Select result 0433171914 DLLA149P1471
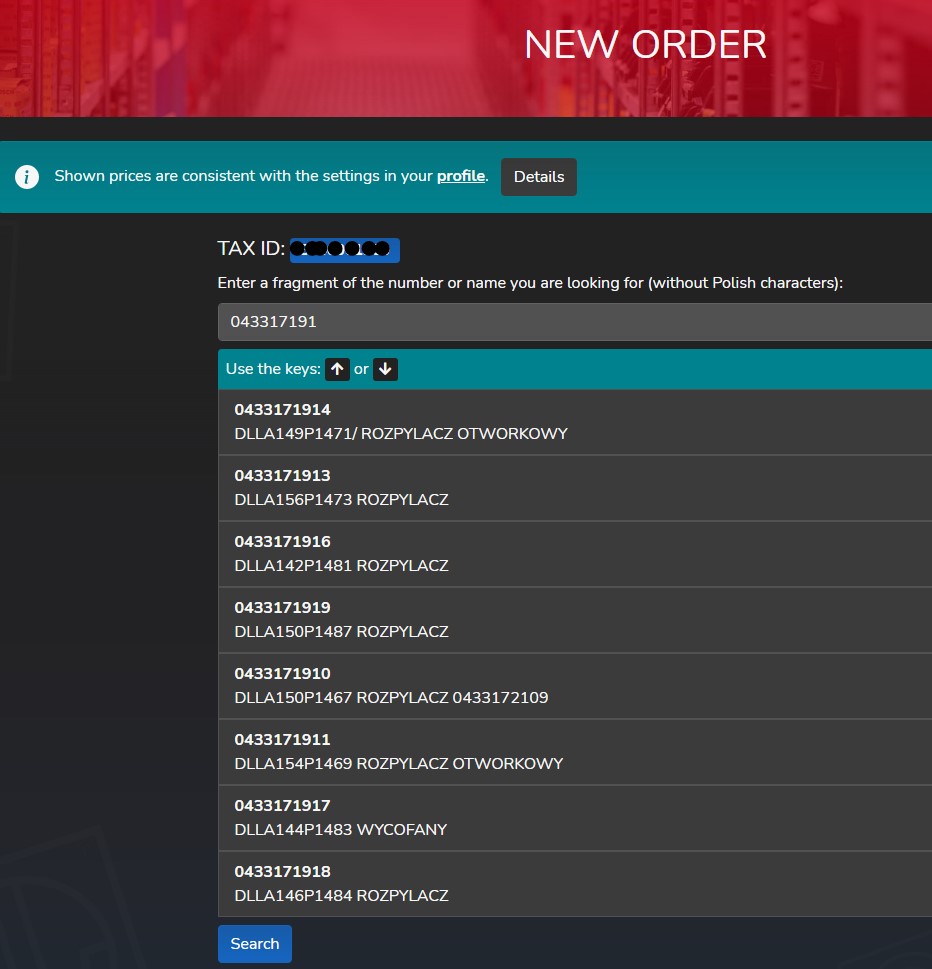 click(575, 422)
